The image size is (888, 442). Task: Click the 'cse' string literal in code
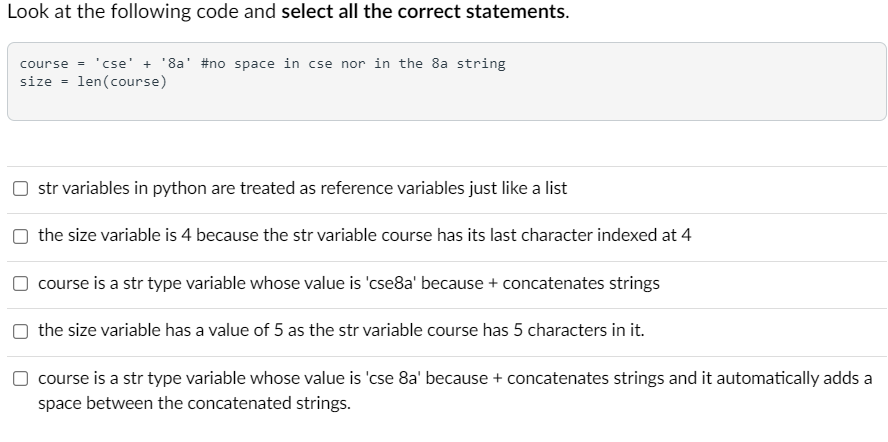coord(114,63)
